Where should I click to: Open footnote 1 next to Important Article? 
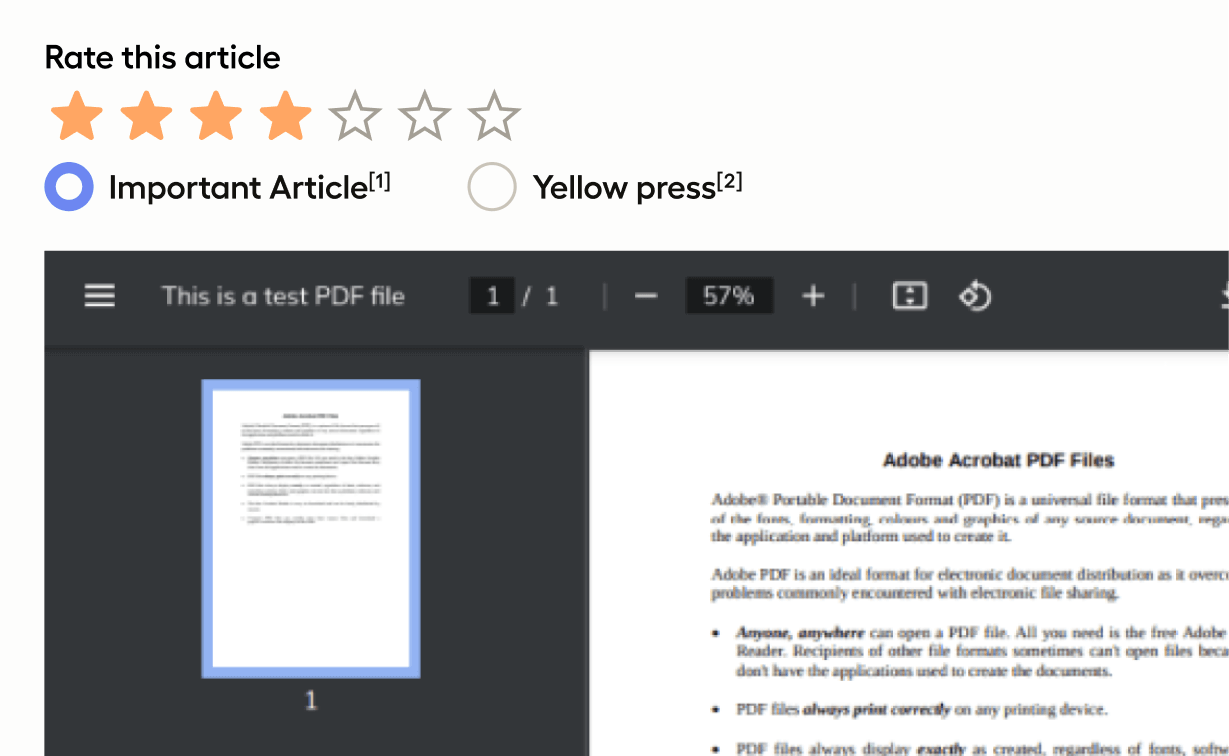point(380,182)
